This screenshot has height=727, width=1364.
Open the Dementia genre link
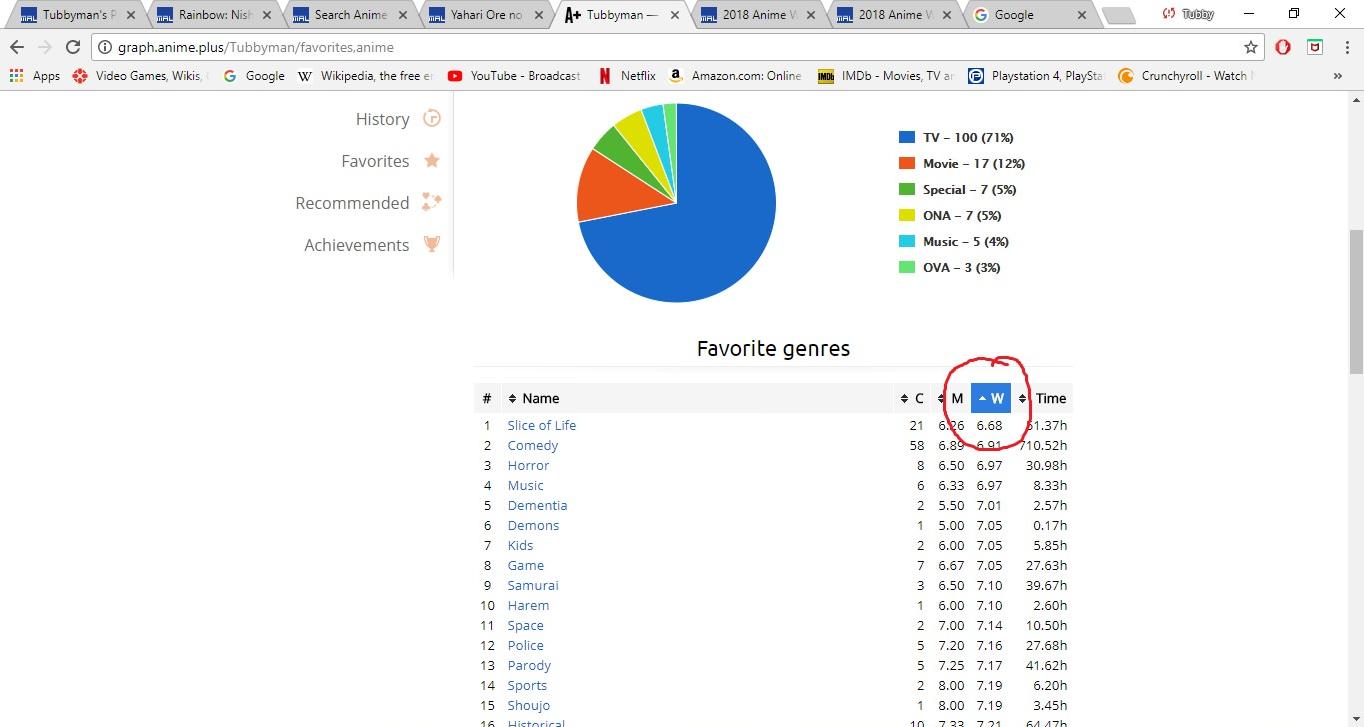537,505
